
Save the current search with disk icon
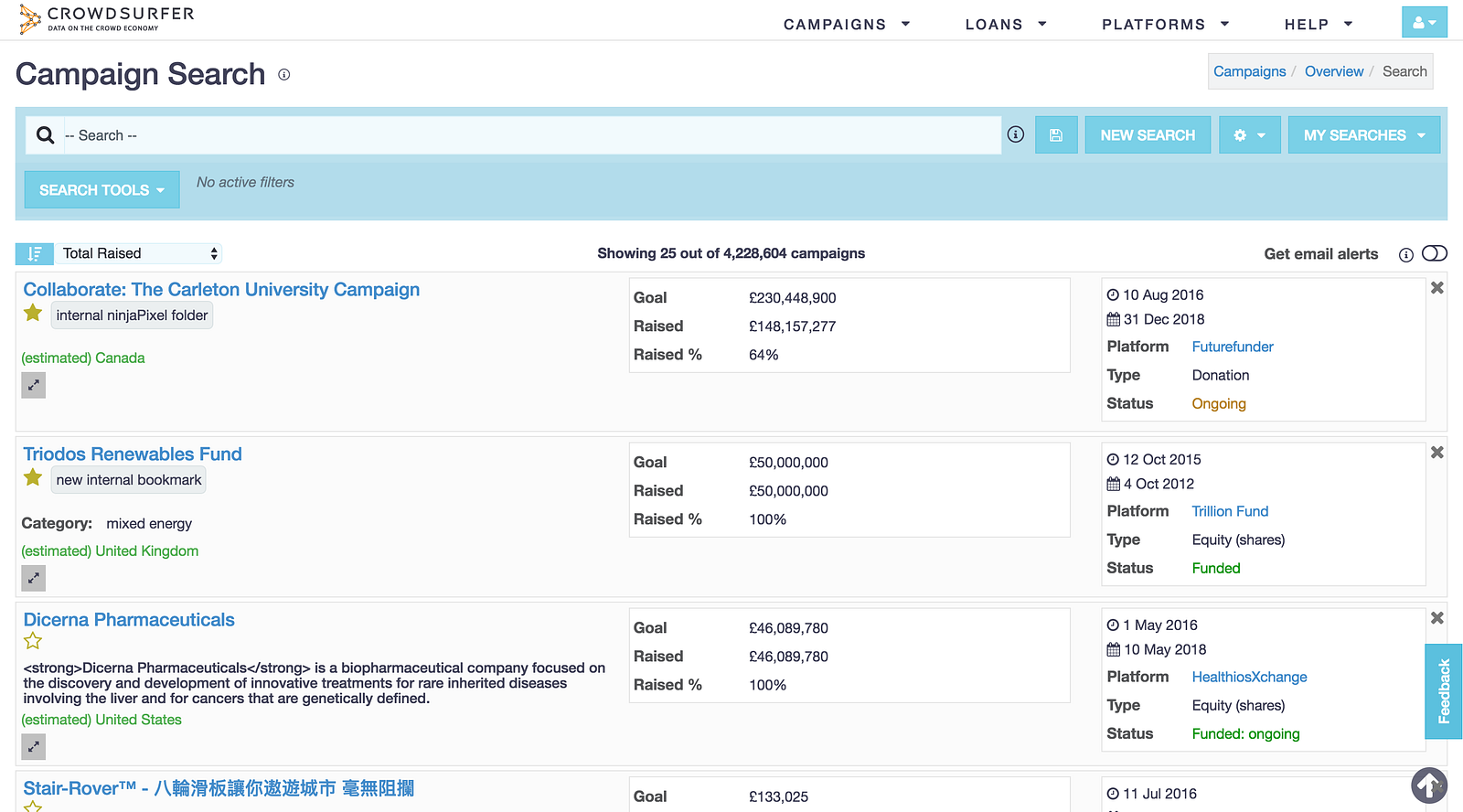coord(1056,135)
